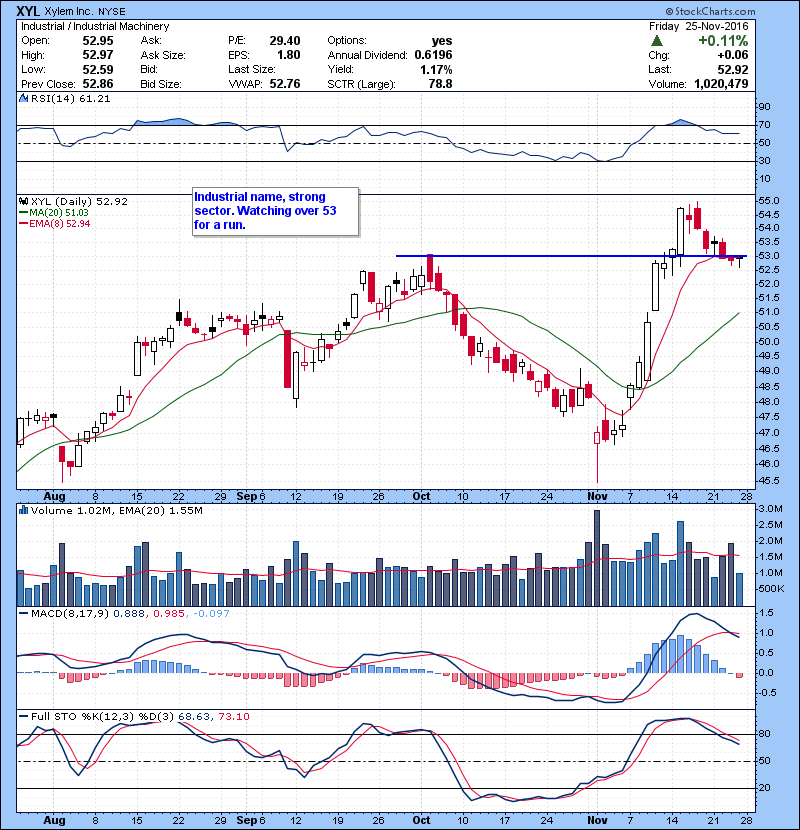Screen dimensions: 800x830
Task: Click the tallest volume bar near 3.0M
Action: pos(597,558)
